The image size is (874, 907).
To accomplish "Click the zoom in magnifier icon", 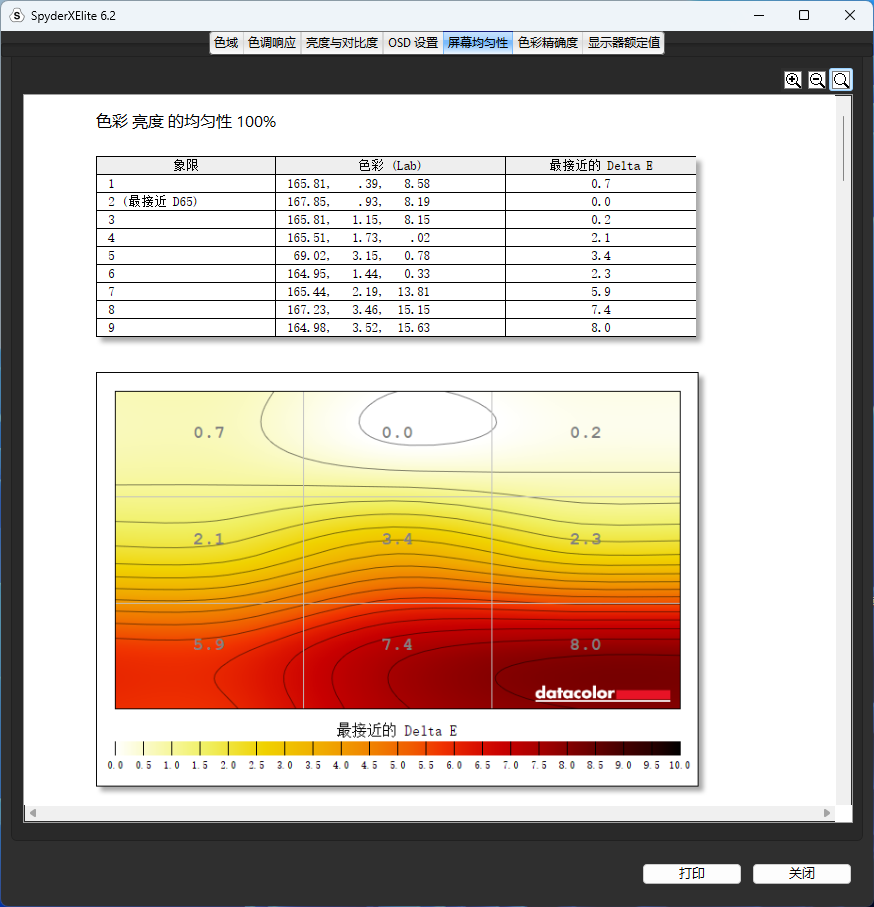I will point(793,80).
